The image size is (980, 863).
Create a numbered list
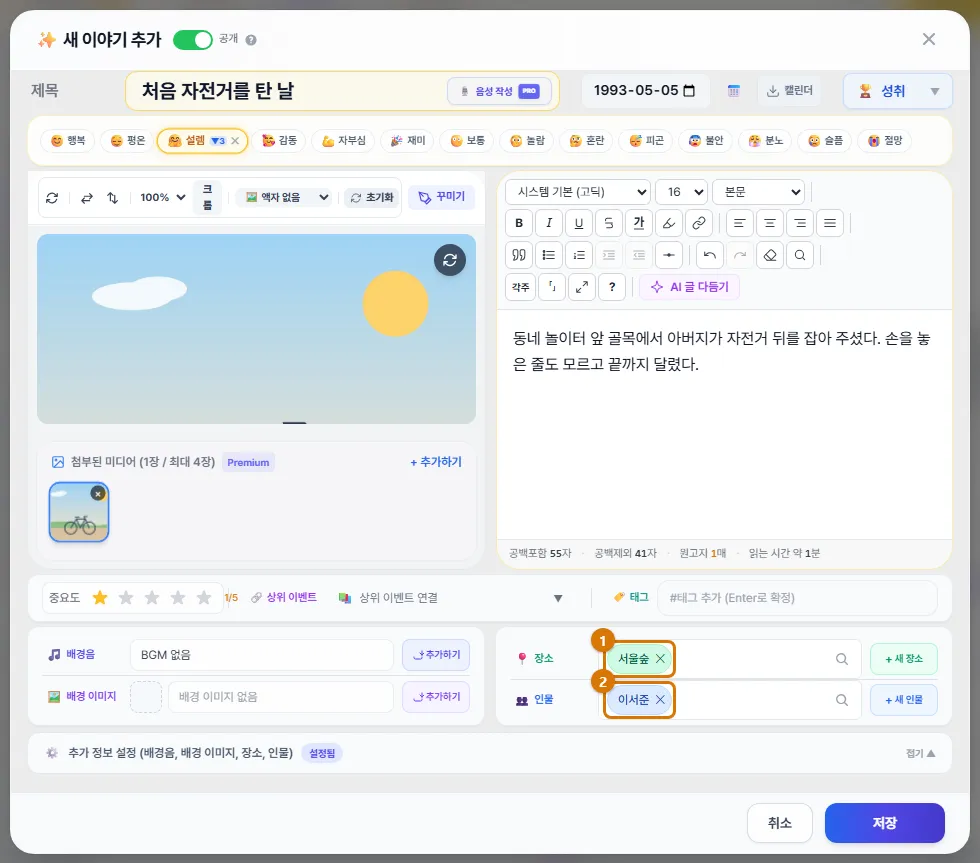pyautogui.click(x=579, y=255)
